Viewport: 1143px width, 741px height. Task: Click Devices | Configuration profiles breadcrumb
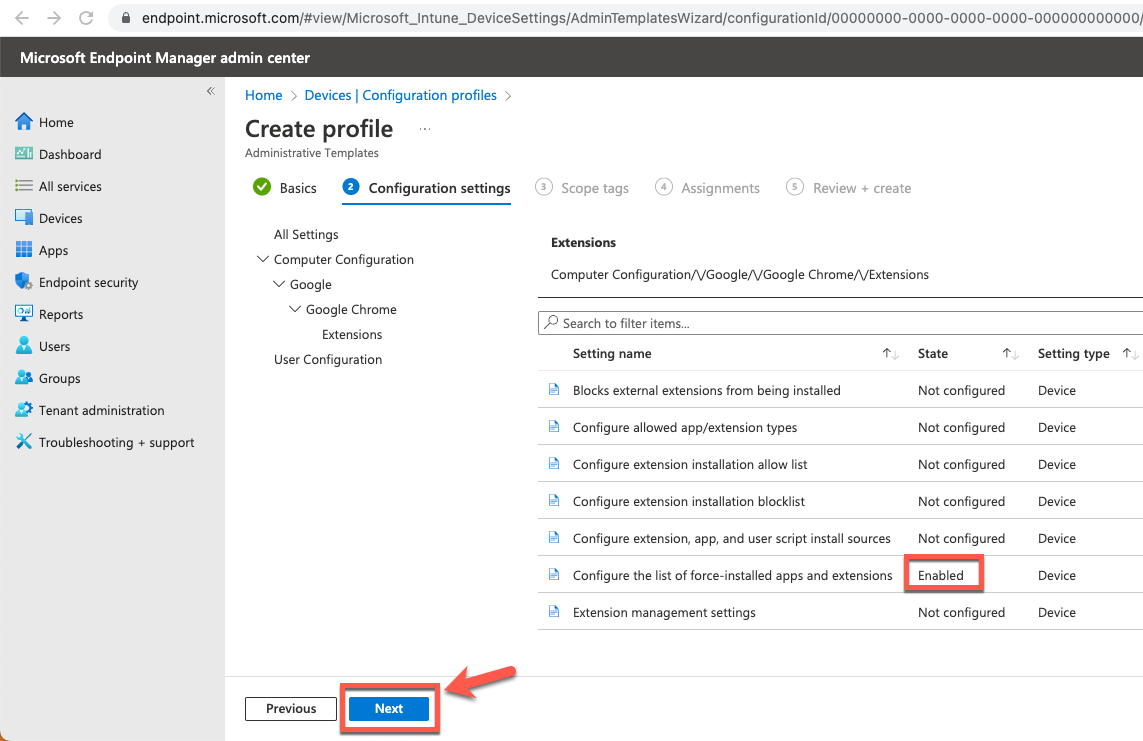[400, 95]
